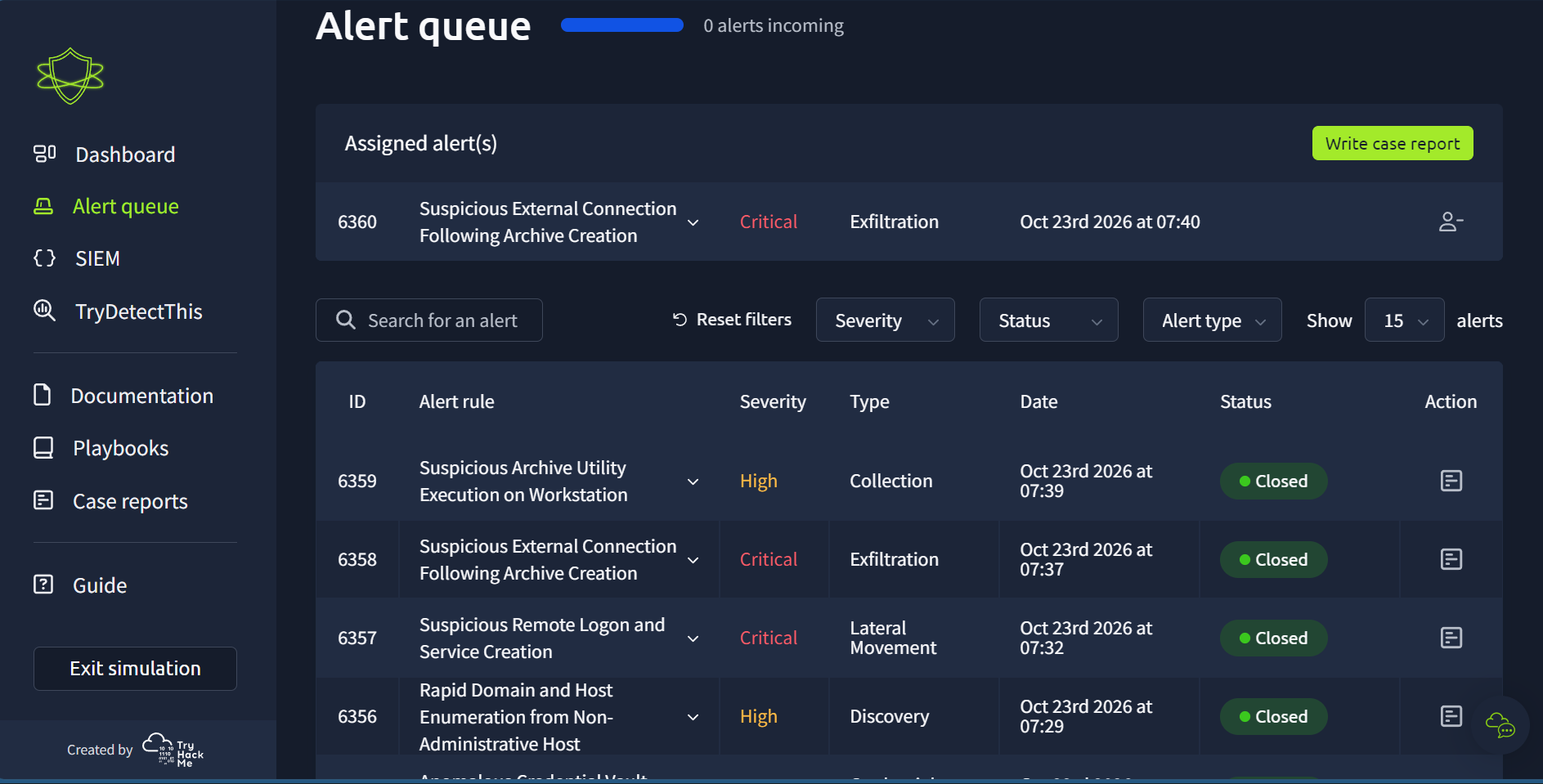Image resolution: width=1543 pixels, height=784 pixels.
Task: Open the Severity filter dropdown
Action: click(x=886, y=320)
